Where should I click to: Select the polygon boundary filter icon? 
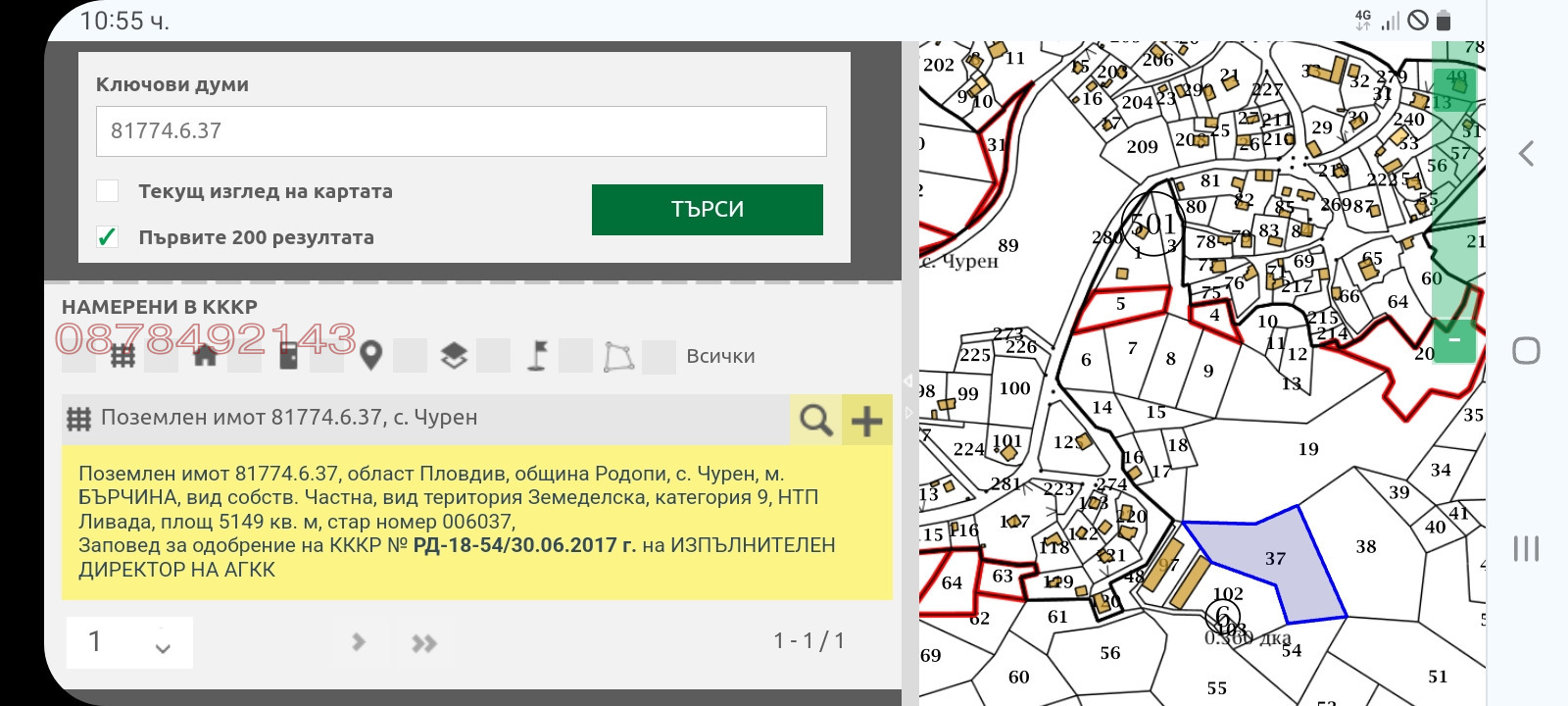(x=618, y=356)
